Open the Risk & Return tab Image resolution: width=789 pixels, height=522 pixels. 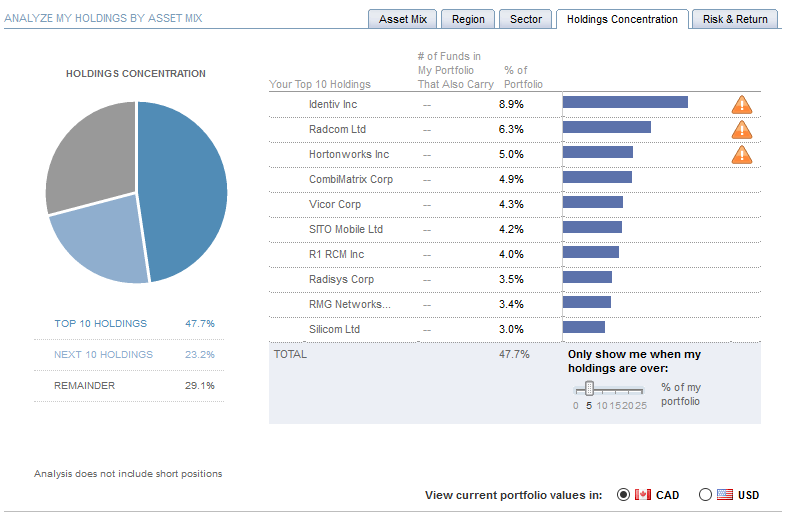coord(735,19)
